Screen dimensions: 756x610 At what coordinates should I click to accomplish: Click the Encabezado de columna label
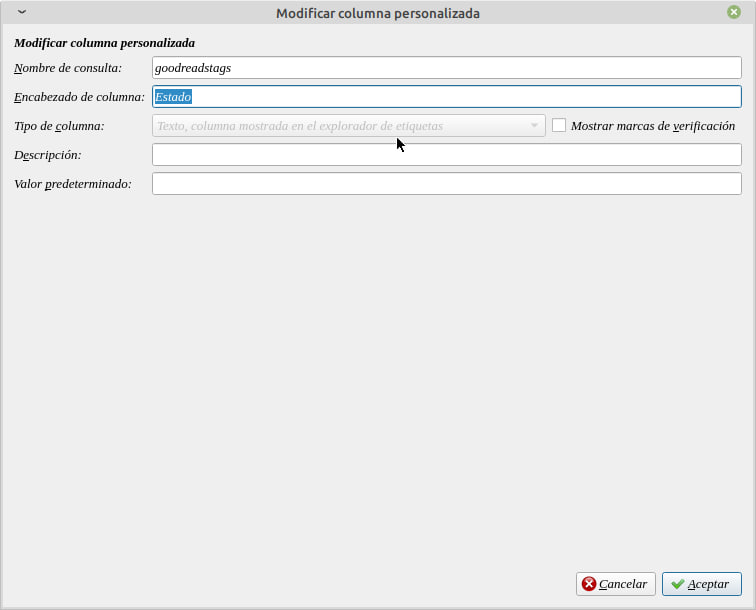79,97
